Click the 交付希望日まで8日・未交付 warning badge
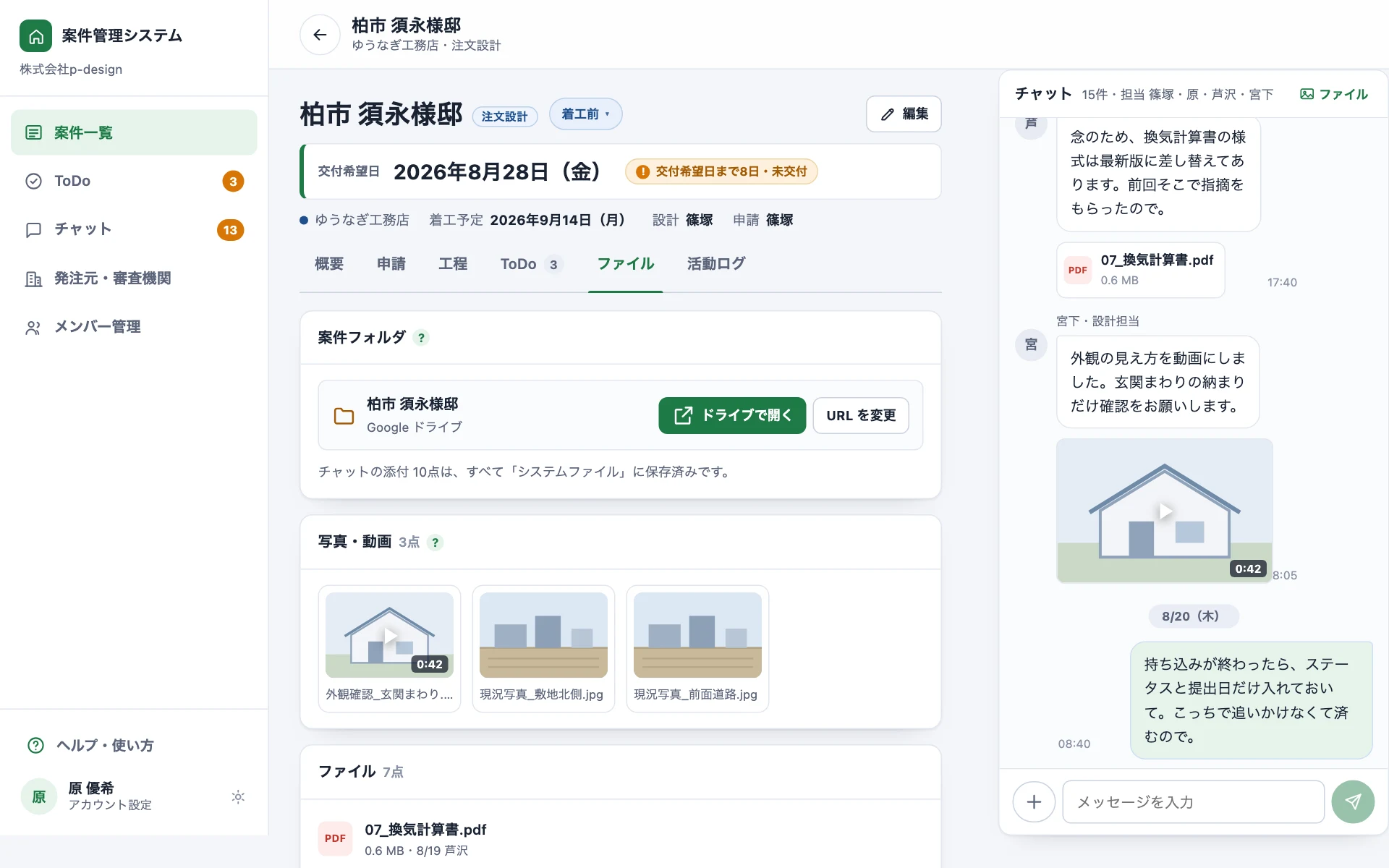The image size is (1389, 868). click(x=721, y=171)
